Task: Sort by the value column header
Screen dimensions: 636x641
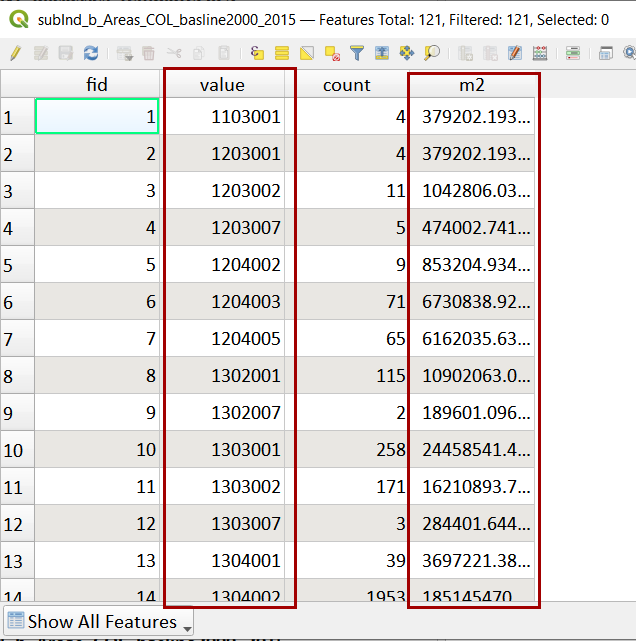Action: pos(222,85)
